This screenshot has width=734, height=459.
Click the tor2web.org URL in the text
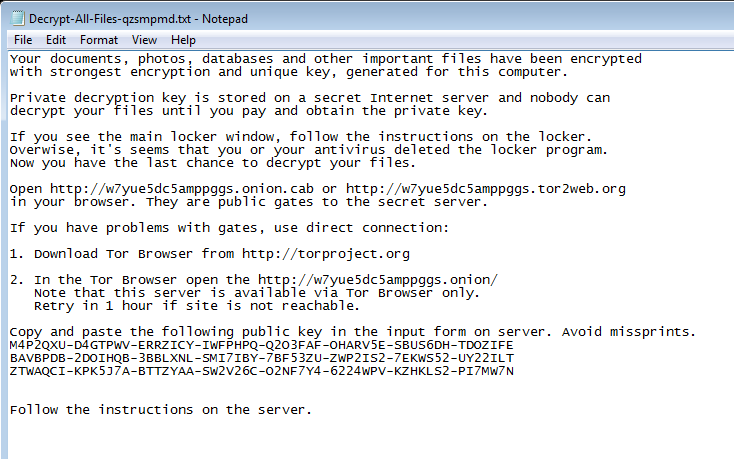(x=485, y=189)
